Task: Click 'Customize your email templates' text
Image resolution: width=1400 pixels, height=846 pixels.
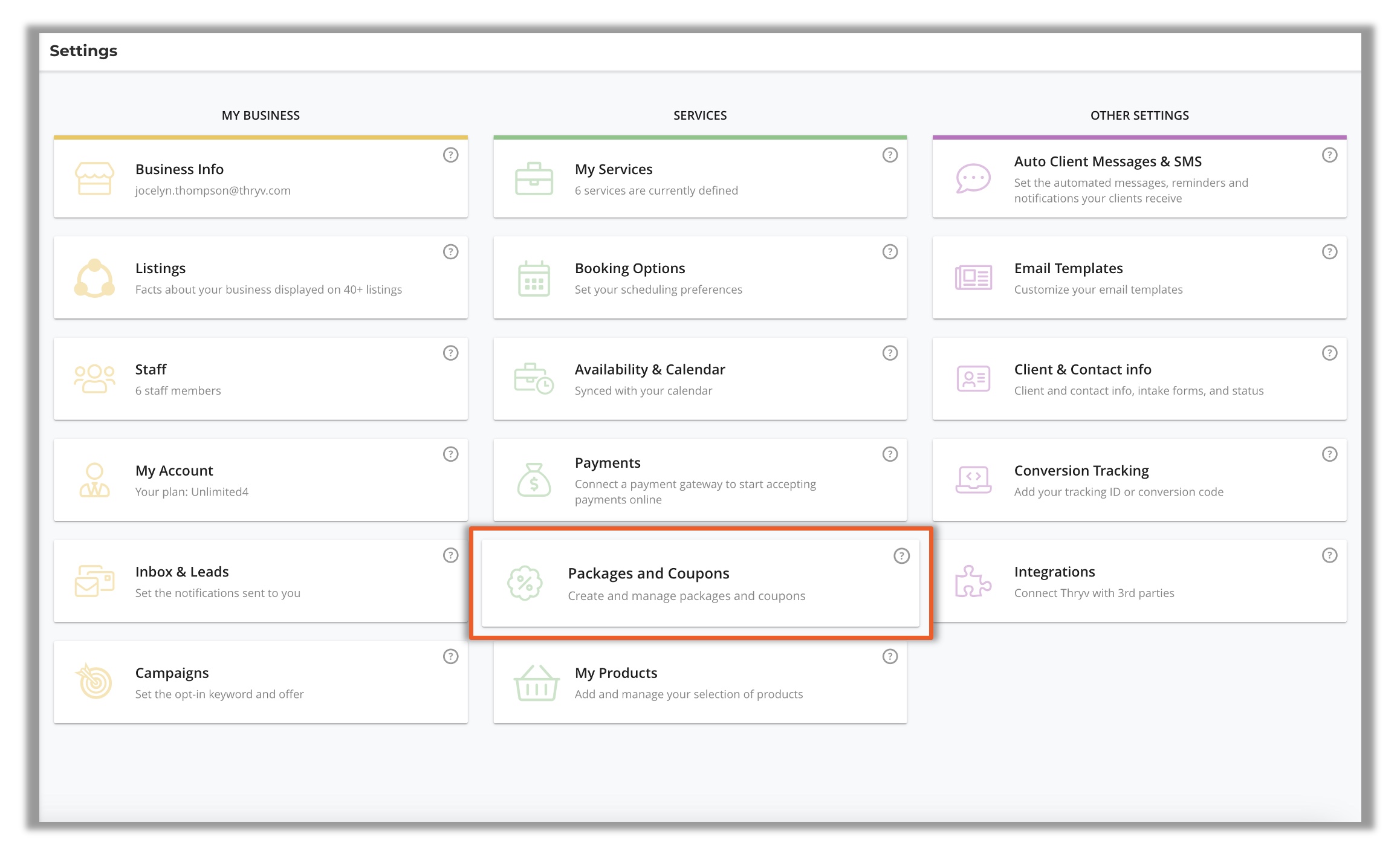Action: [1098, 290]
